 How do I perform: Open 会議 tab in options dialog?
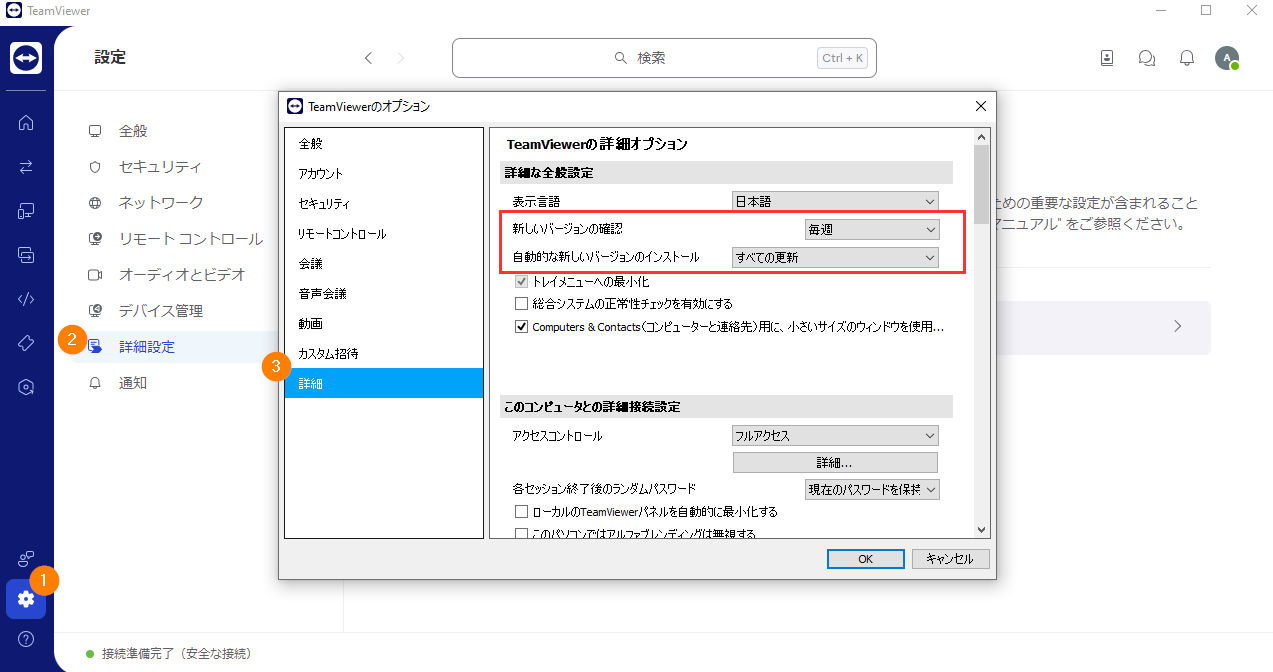384,264
